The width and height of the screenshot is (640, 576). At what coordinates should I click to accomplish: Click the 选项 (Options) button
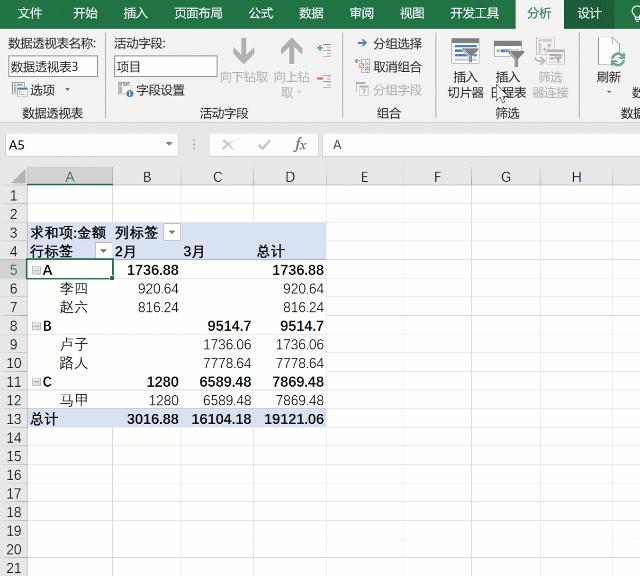tap(33, 90)
